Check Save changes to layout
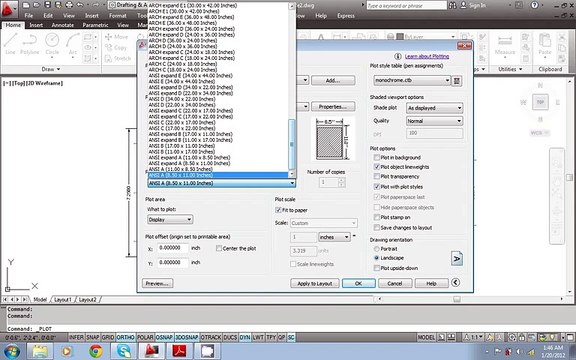The width and height of the screenshot is (576, 360). click(377, 227)
